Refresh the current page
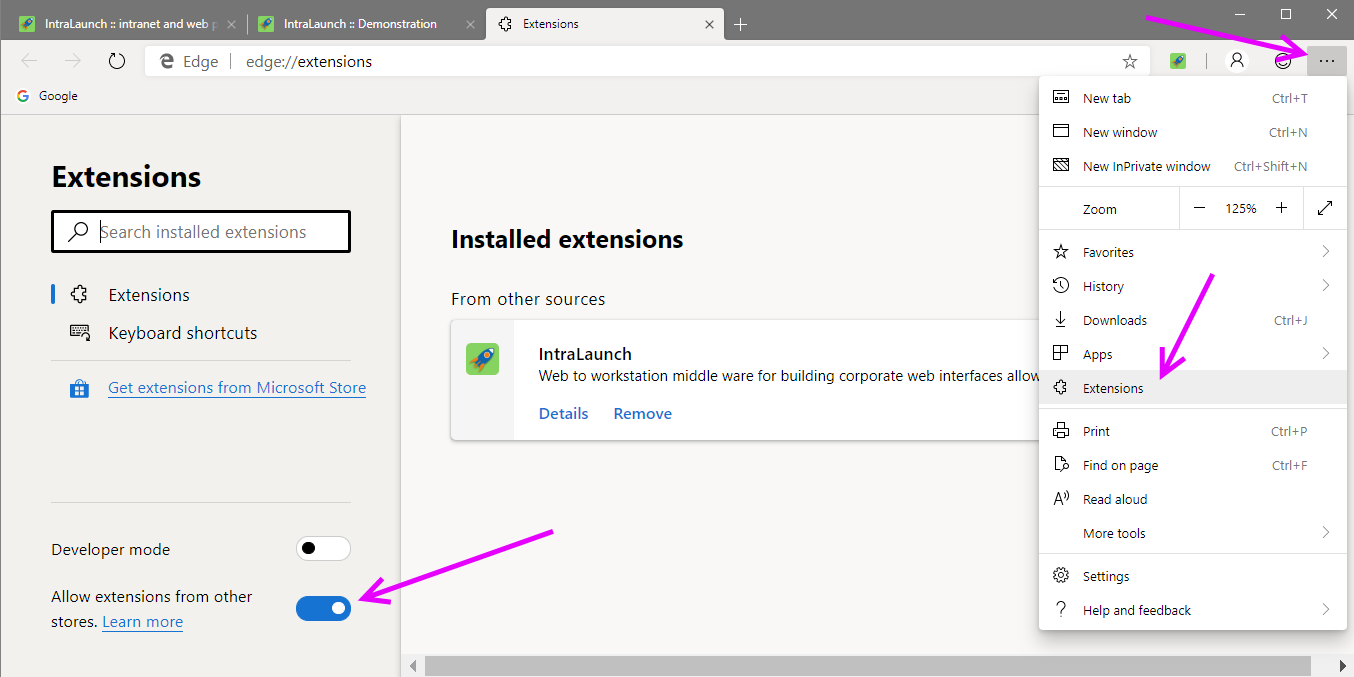Viewport: 1354px width, 677px height. click(117, 61)
